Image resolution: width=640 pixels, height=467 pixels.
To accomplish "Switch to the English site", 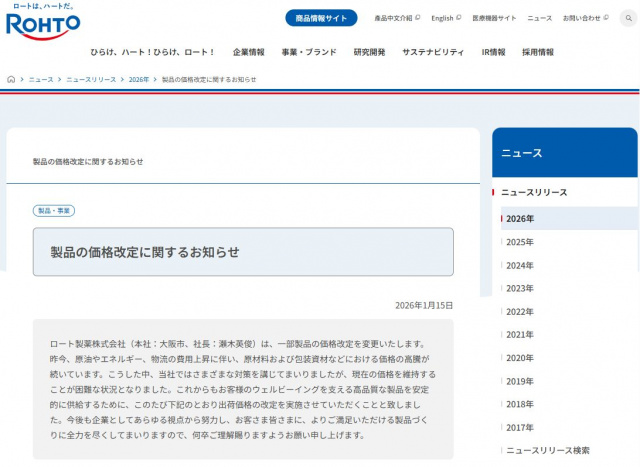I will click(x=445, y=18).
